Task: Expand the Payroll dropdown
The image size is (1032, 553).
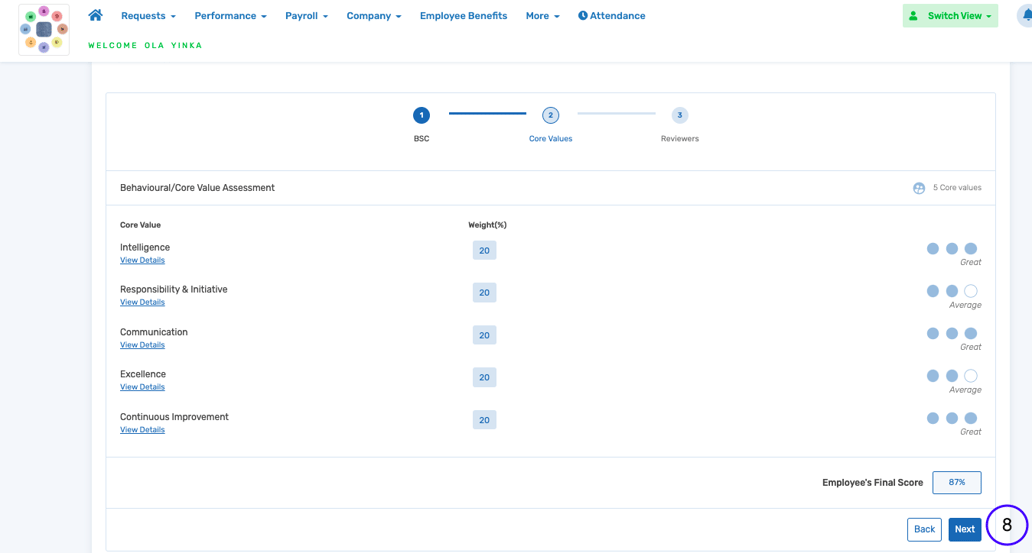Action: click(x=306, y=16)
